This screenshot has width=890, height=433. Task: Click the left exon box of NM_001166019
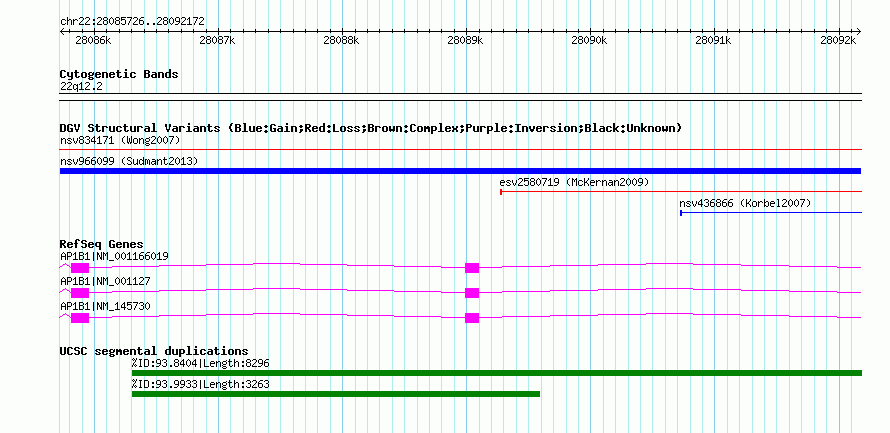point(80,268)
